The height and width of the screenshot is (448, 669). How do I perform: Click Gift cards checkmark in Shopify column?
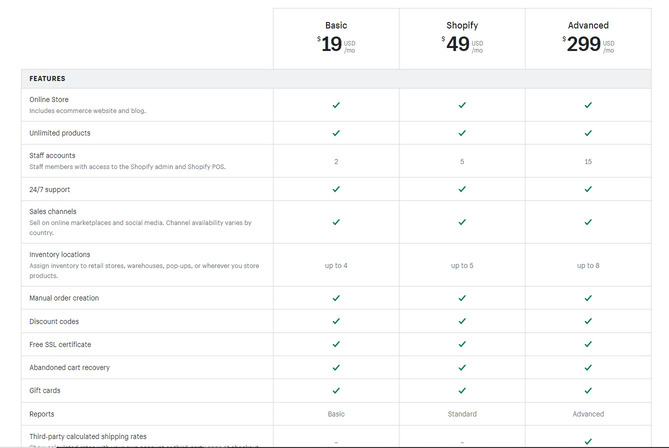[462, 390]
